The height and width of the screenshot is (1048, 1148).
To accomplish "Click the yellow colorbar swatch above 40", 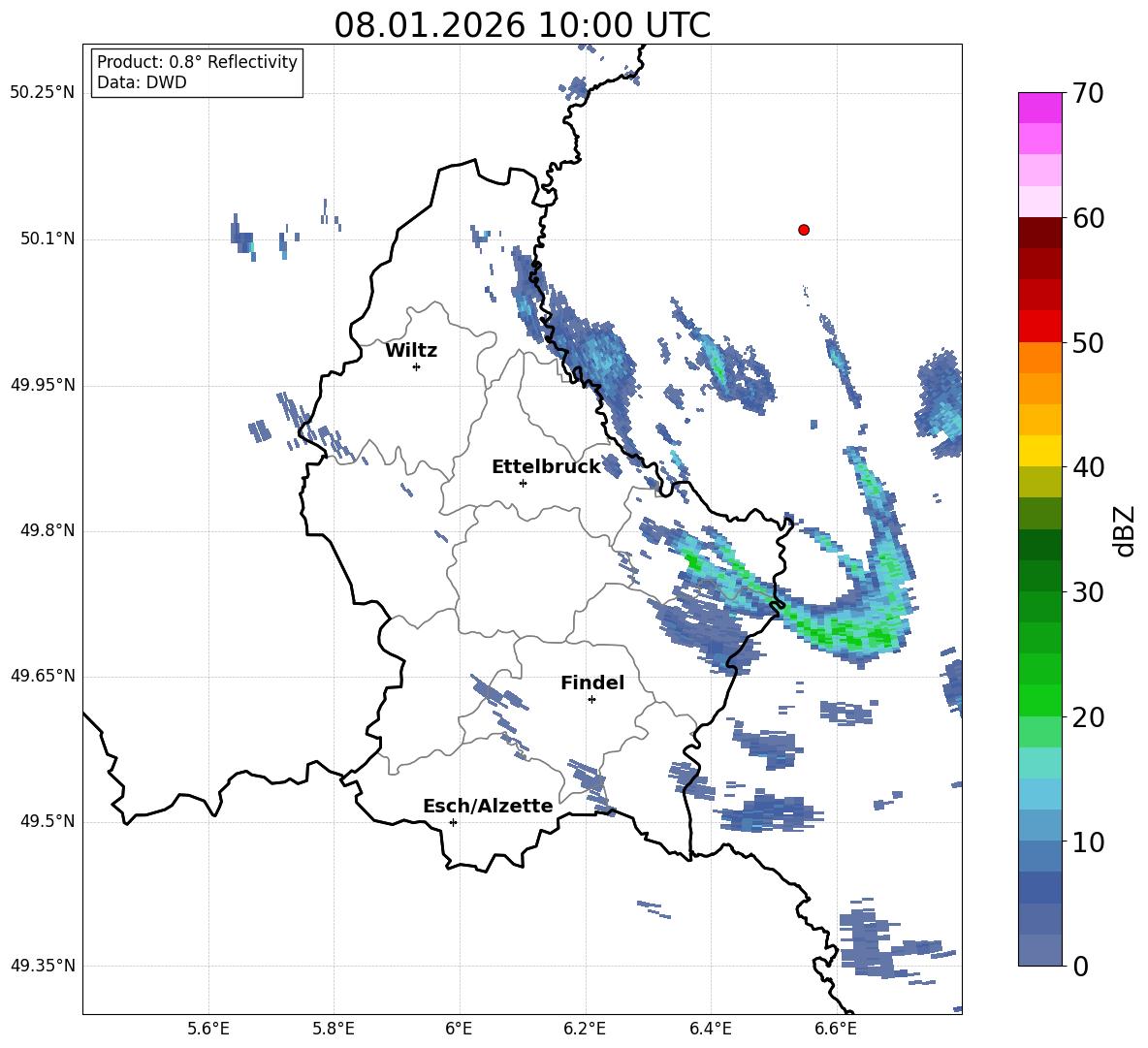I will point(1039,451).
